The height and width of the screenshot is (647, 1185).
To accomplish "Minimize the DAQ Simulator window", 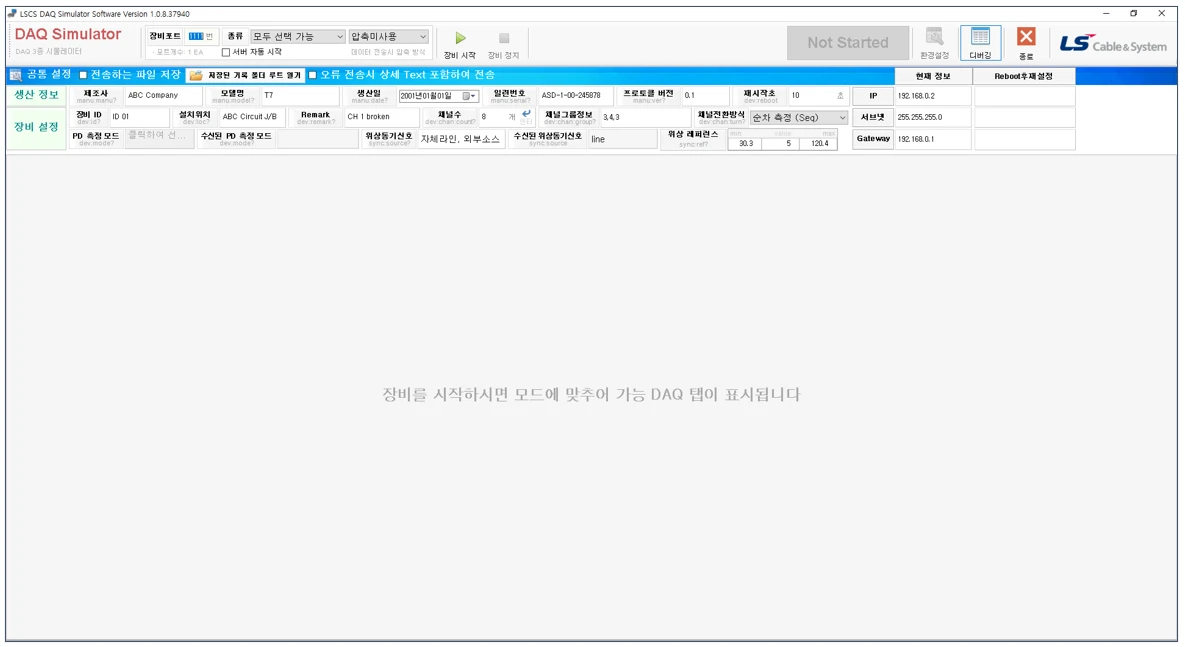I will [x=1106, y=14].
